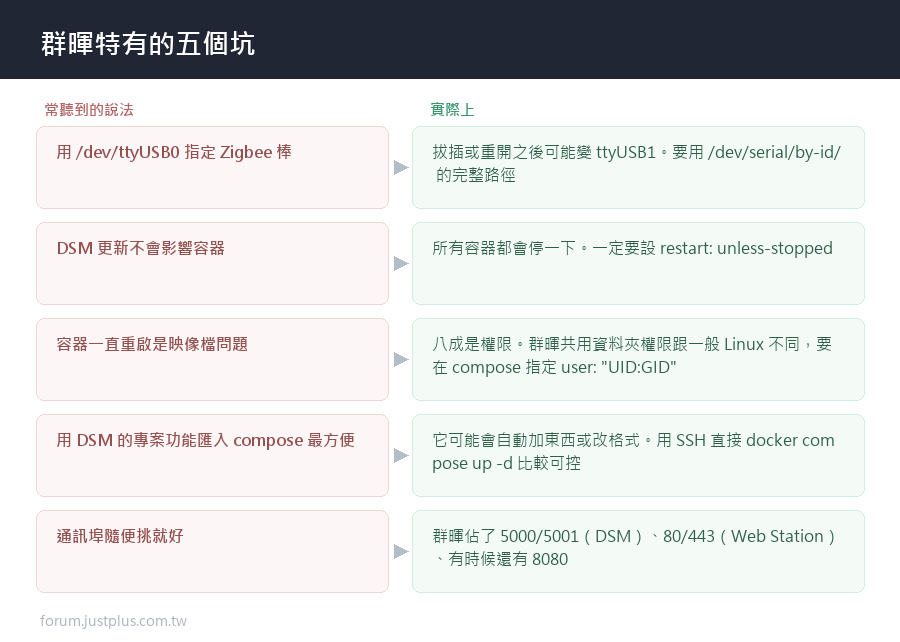Select the 通訊埠隨便挑就好 card
900x642 pixels.
[212, 551]
